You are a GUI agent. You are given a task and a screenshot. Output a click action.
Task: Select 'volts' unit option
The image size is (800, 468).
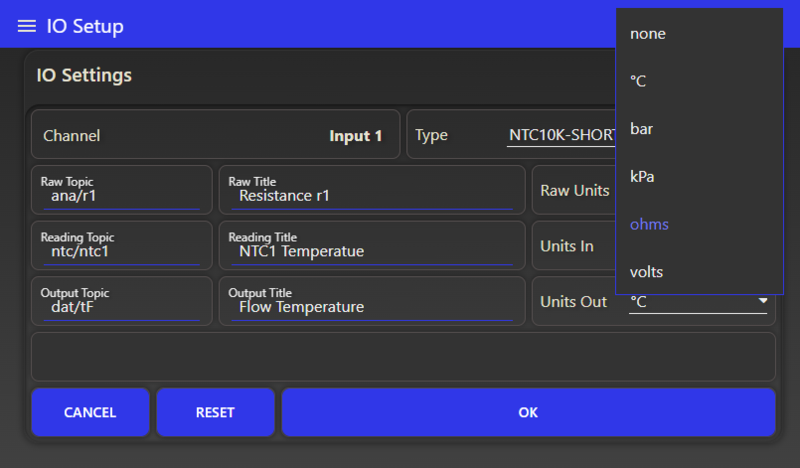699,272
